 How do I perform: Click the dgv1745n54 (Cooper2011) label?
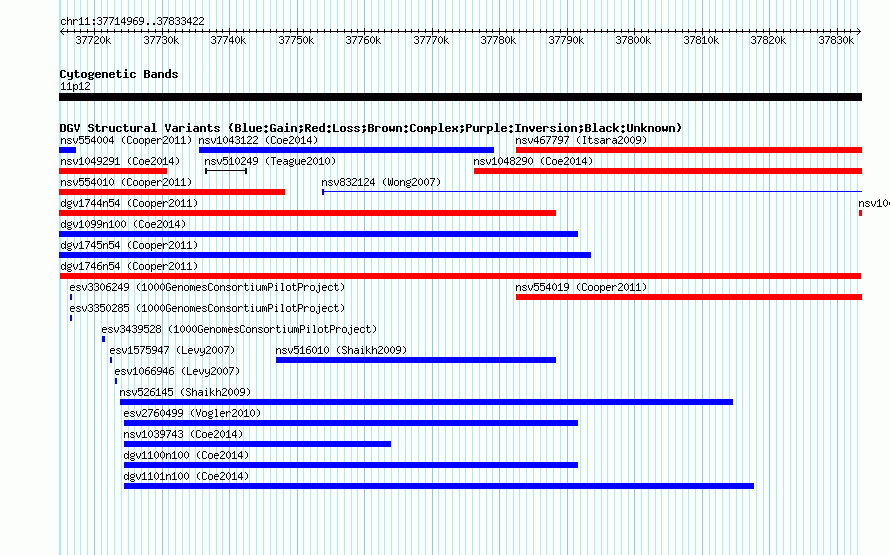129,245
